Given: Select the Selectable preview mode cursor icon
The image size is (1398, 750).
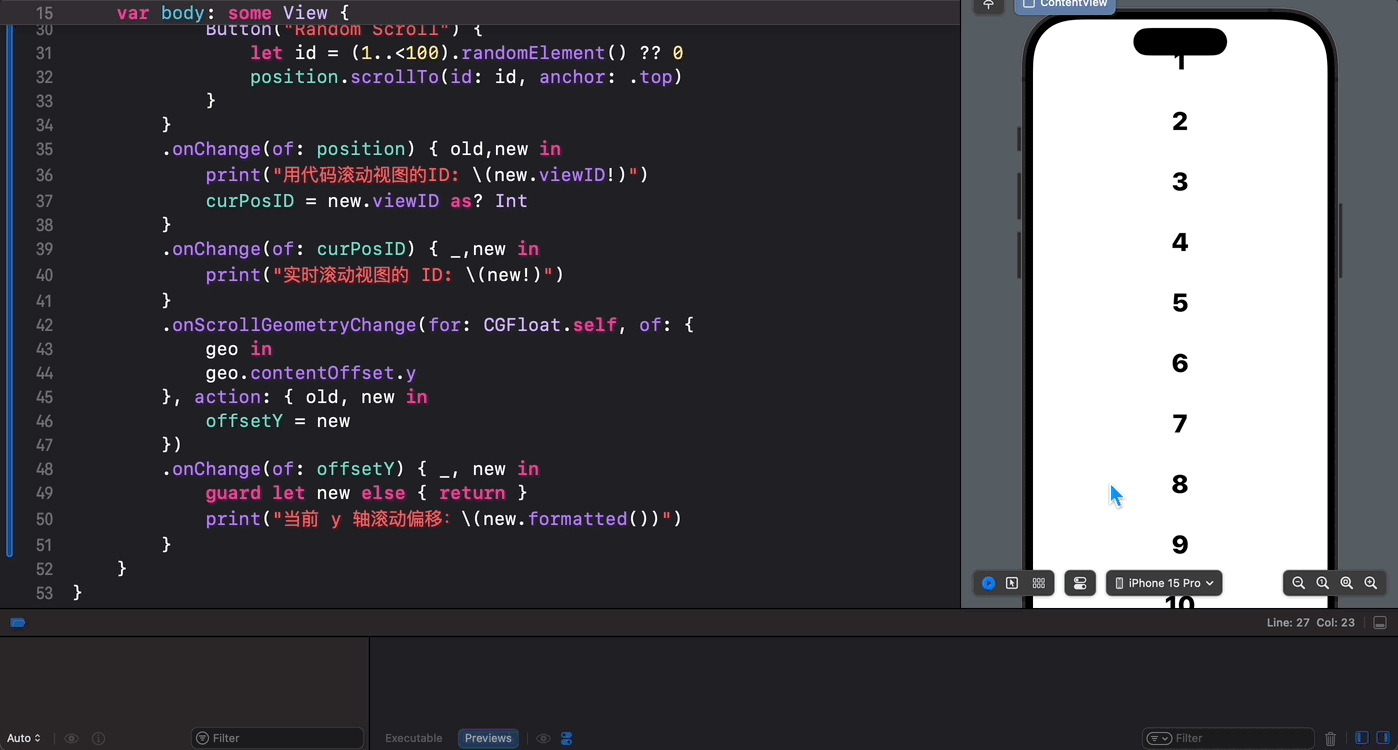Looking at the screenshot, I should point(1012,583).
